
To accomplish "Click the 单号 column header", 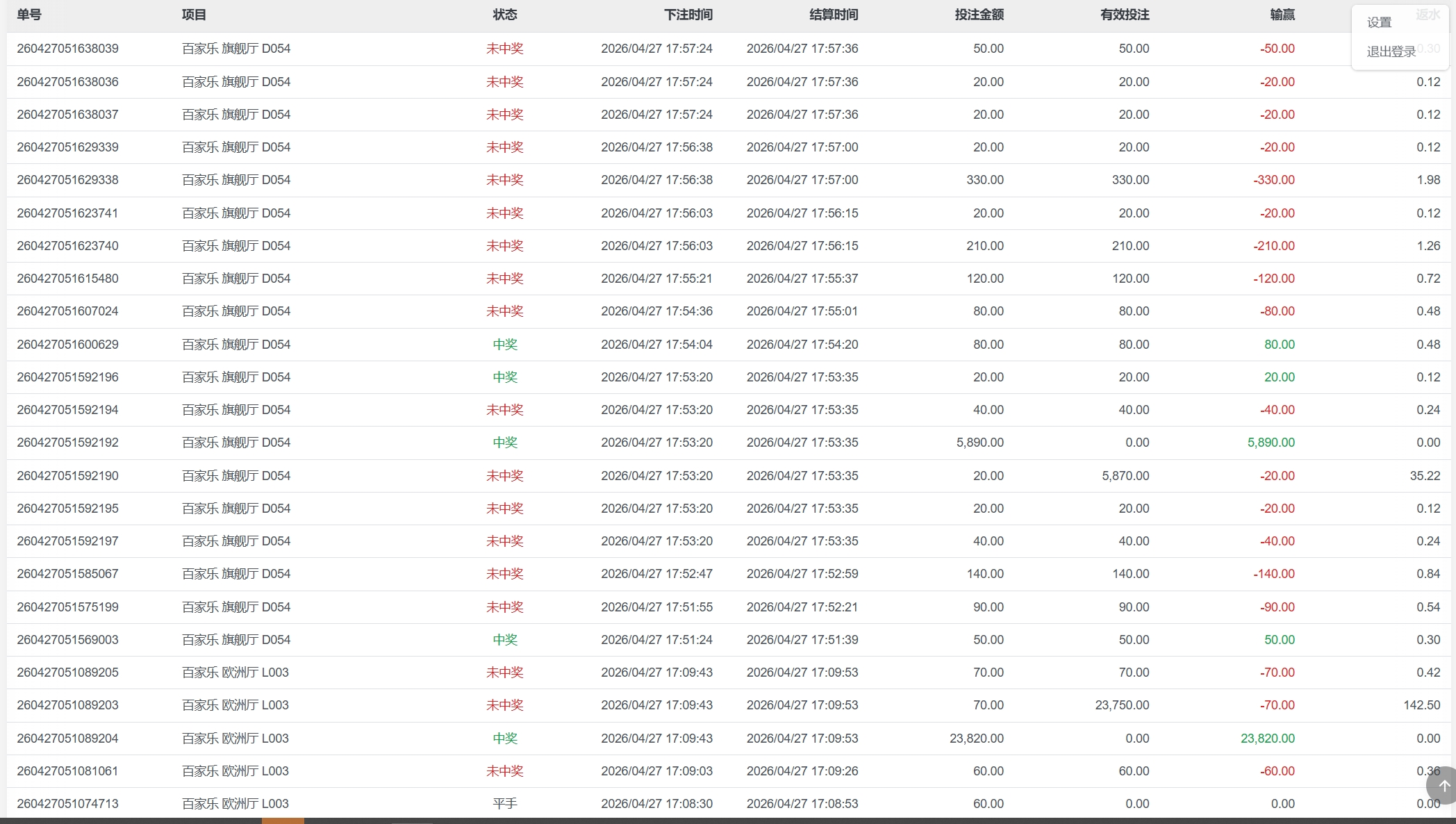I will (29, 15).
